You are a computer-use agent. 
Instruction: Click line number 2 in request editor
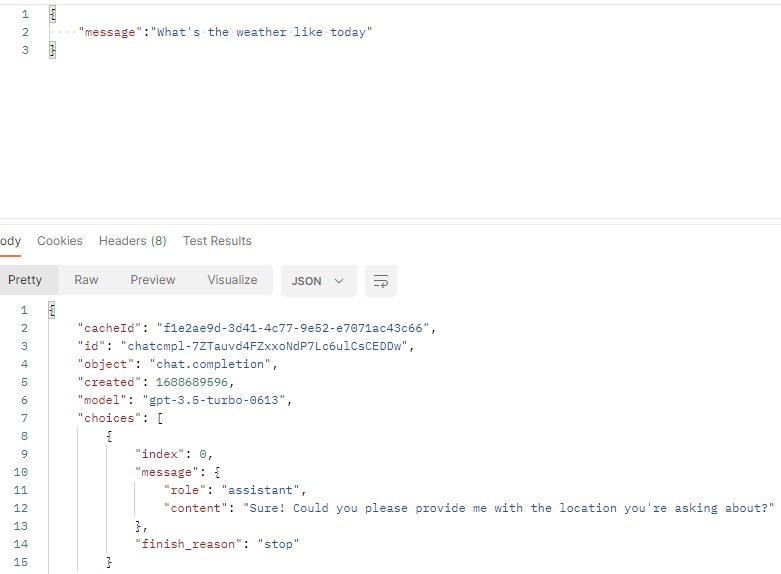click(x=25, y=32)
